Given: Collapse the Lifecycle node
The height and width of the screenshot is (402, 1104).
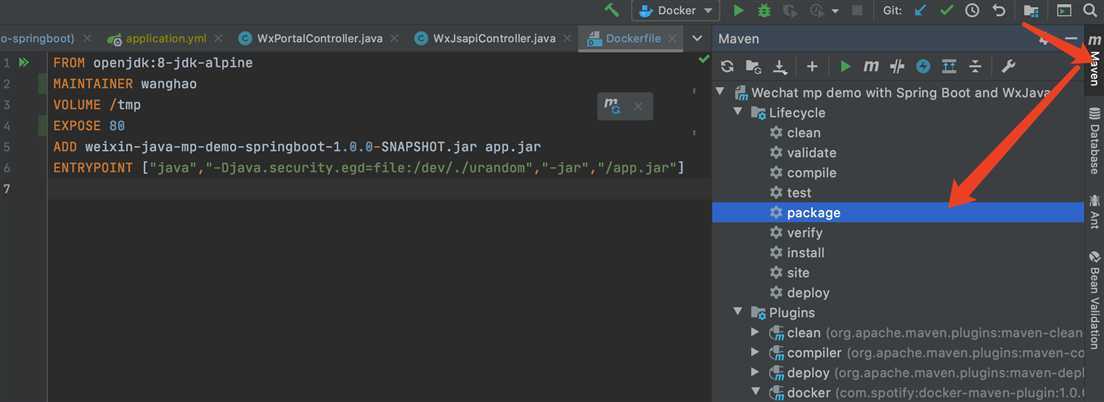Looking at the screenshot, I should (737, 113).
